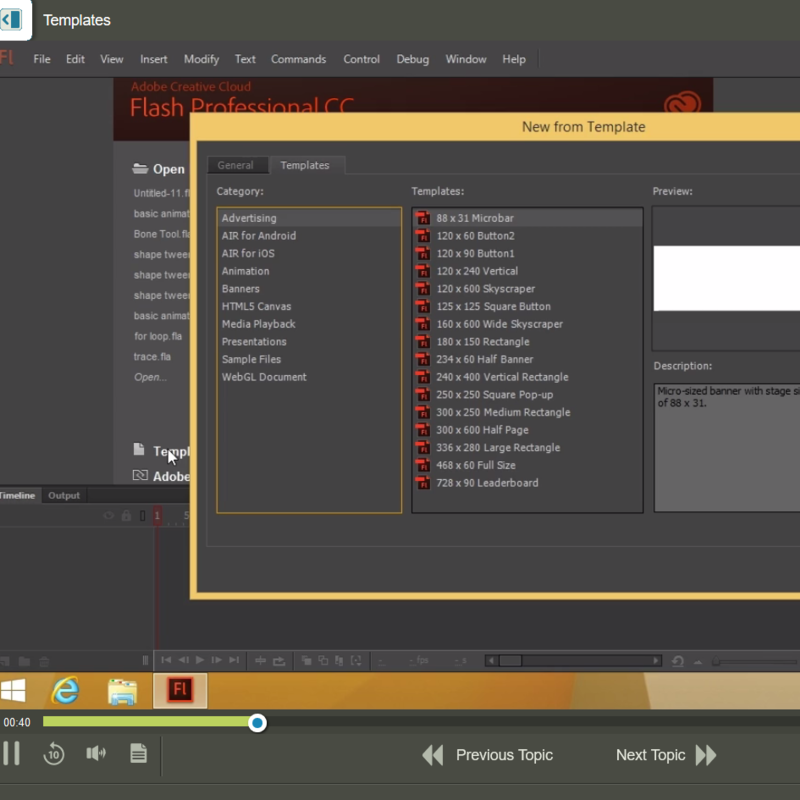Select AIR for Android category
The height and width of the screenshot is (800, 800).
point(309,236)
